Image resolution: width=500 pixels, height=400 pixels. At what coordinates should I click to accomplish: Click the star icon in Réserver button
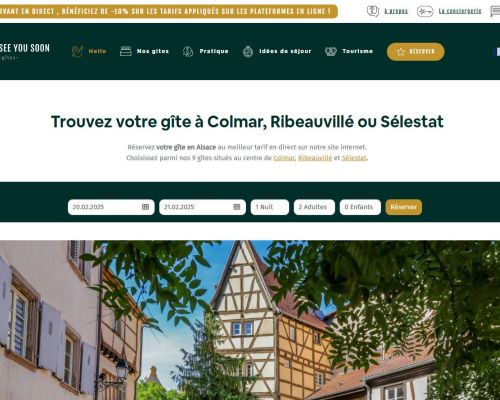tap(401, 52)
